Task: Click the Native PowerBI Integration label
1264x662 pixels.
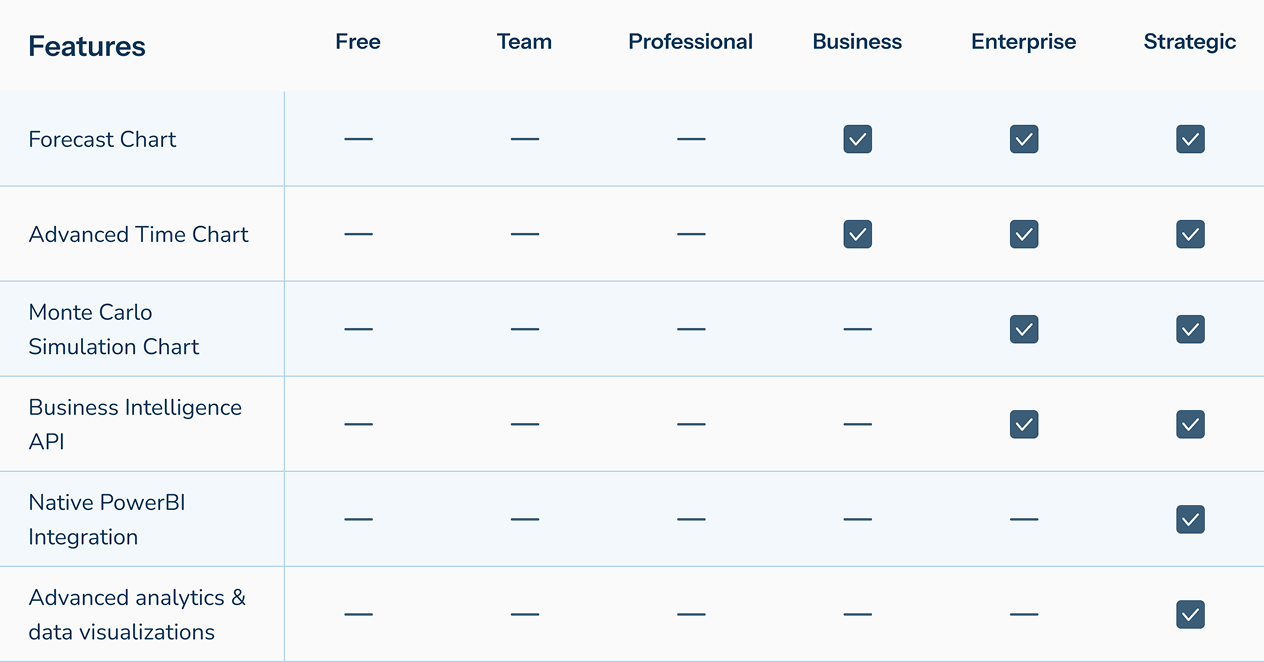Action: tap(107, 519)
